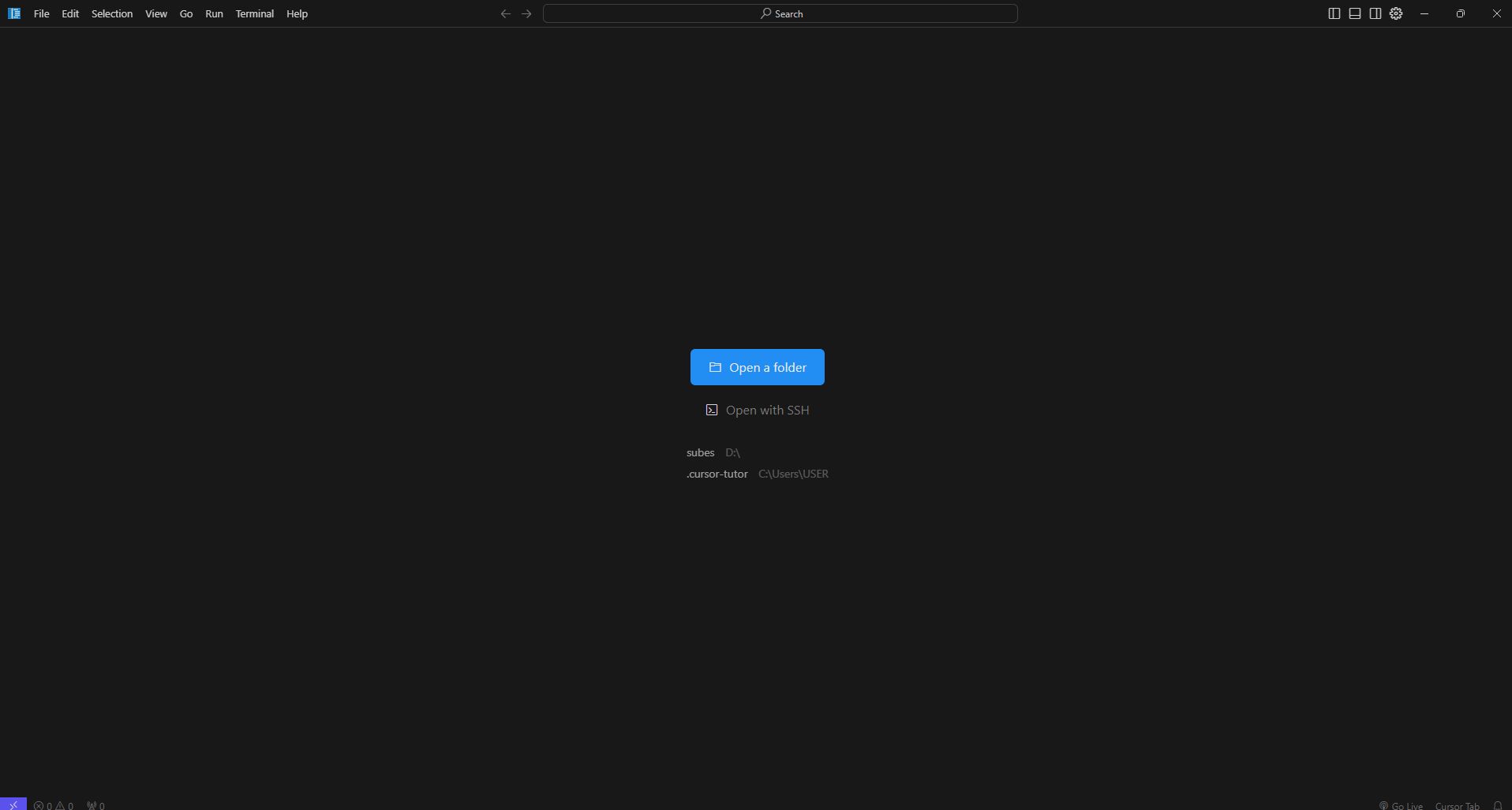This screenshot has width=1512, height=810.
Task: Toggle the primary sidebar layout icon
Action: coord(1334,13)
